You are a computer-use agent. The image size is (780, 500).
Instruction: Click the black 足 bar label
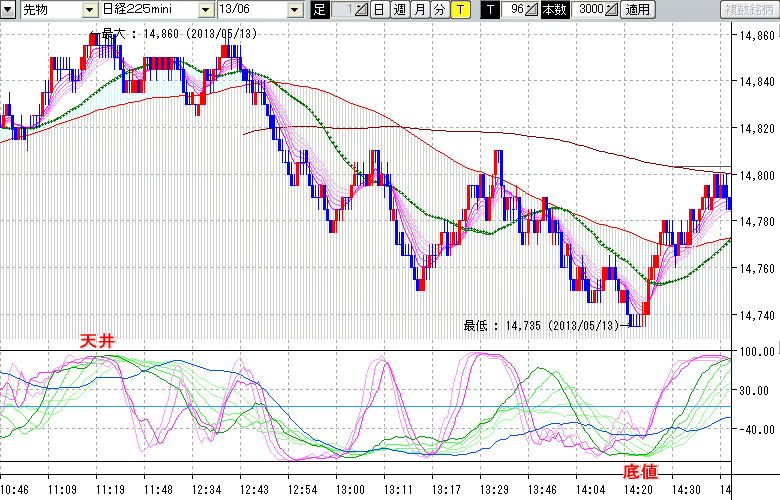pos(319,10)
